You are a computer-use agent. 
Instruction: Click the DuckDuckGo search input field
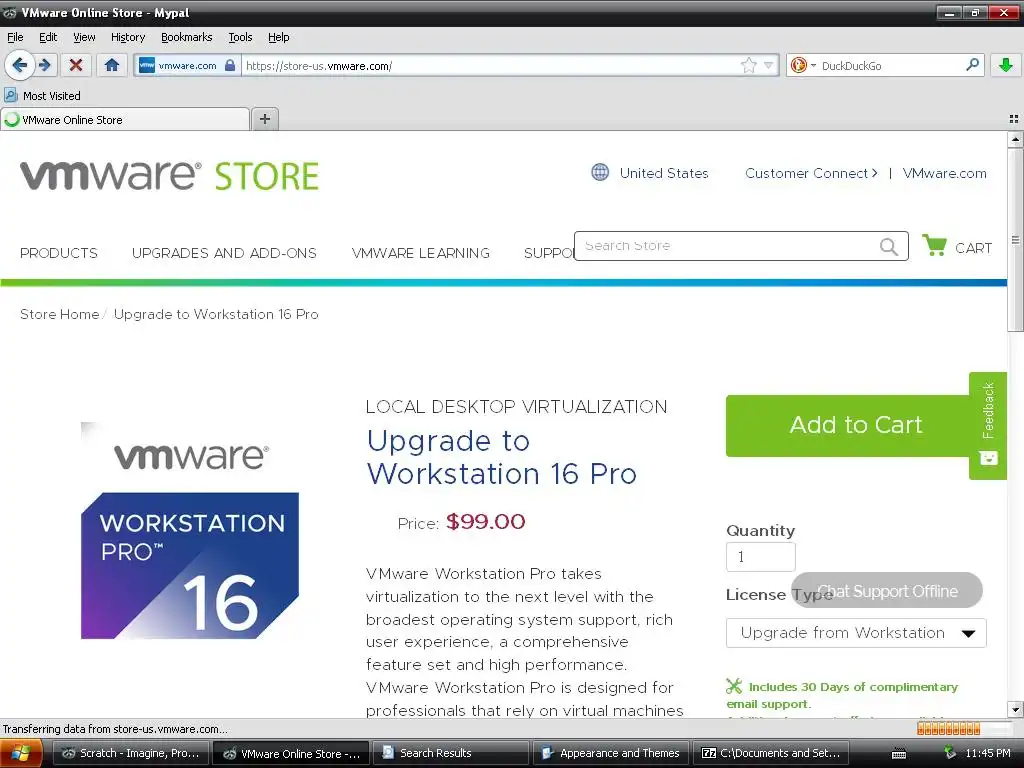(x=891, y=65)
